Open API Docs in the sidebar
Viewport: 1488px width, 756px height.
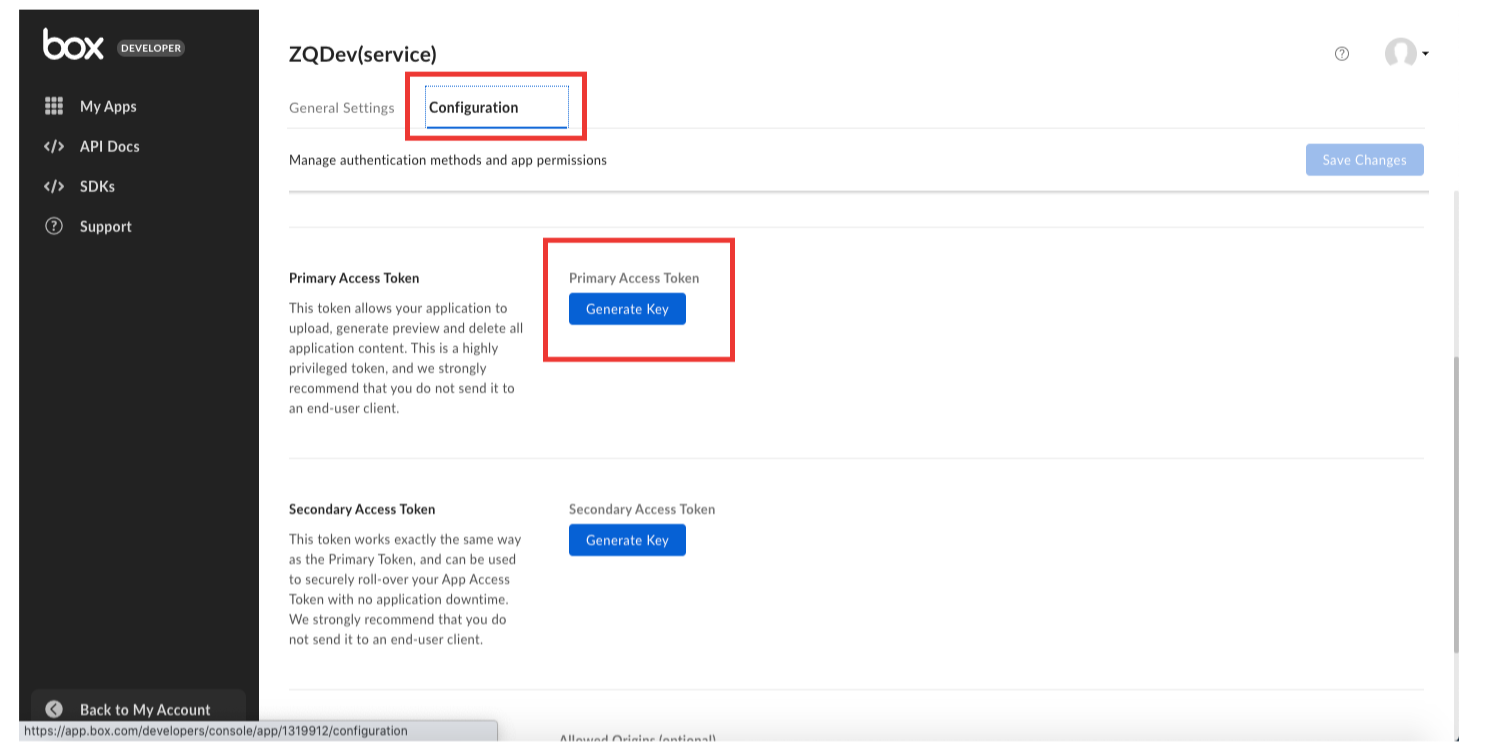110,146
